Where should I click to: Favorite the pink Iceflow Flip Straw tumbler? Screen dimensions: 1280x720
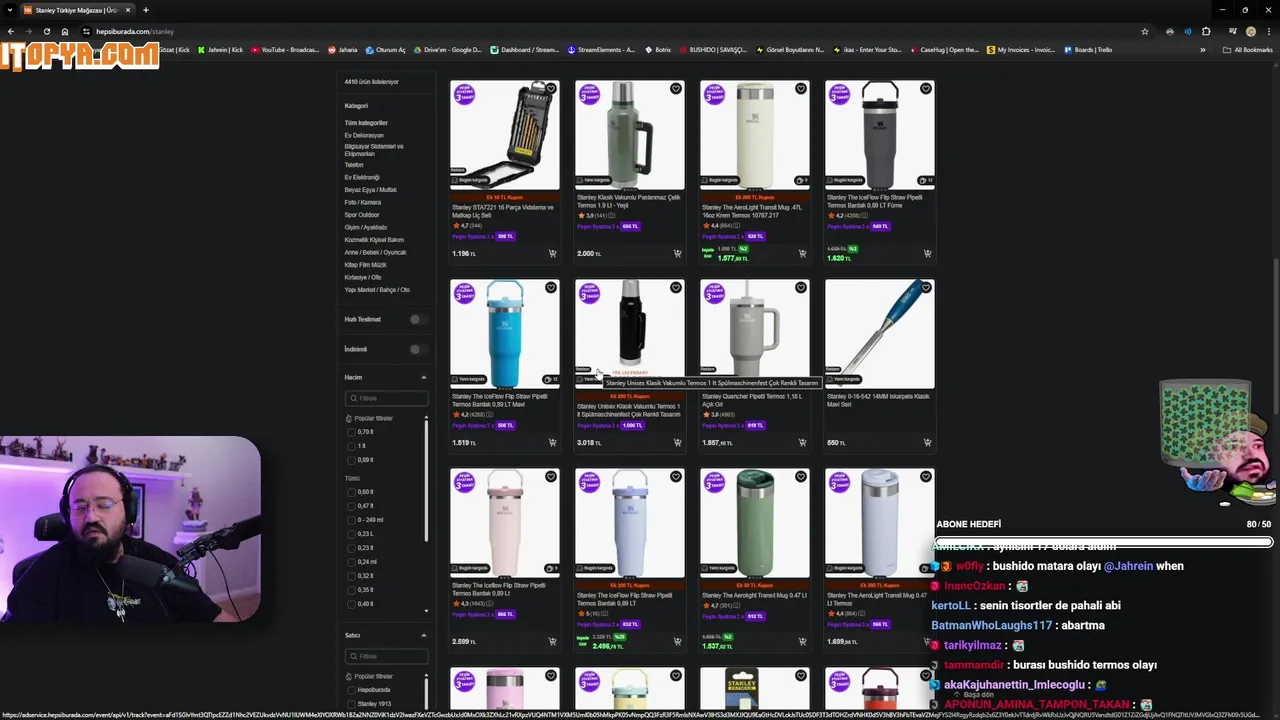pyautogui.click(x=551, y=477)
